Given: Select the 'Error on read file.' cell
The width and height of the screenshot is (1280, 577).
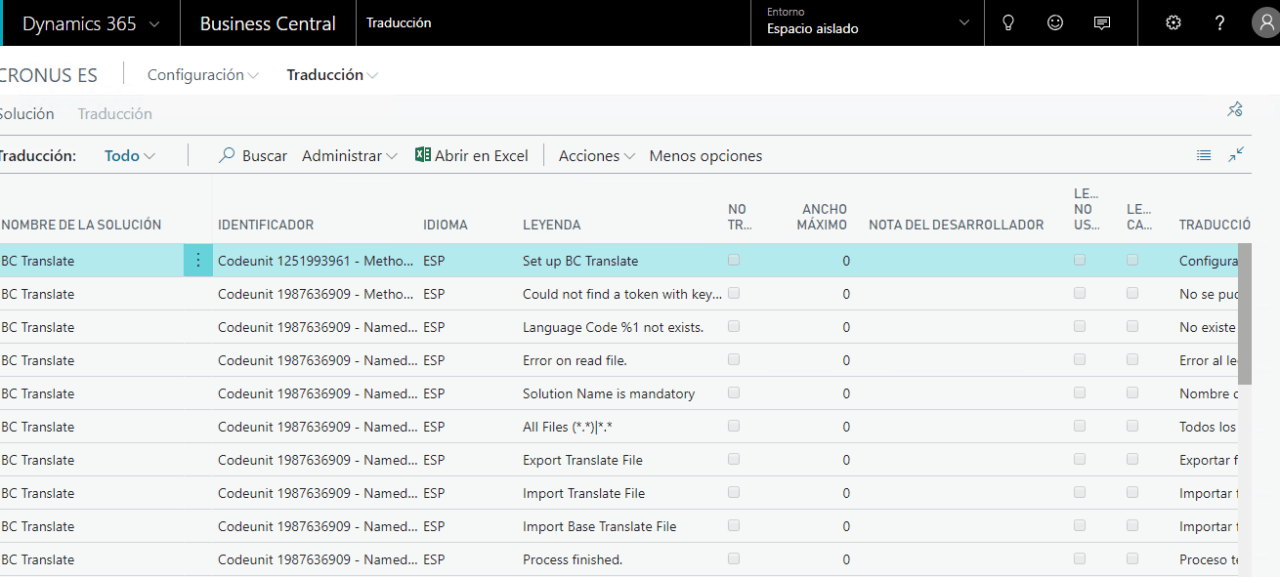Looking at the screenshot, I should pos(575,360).
